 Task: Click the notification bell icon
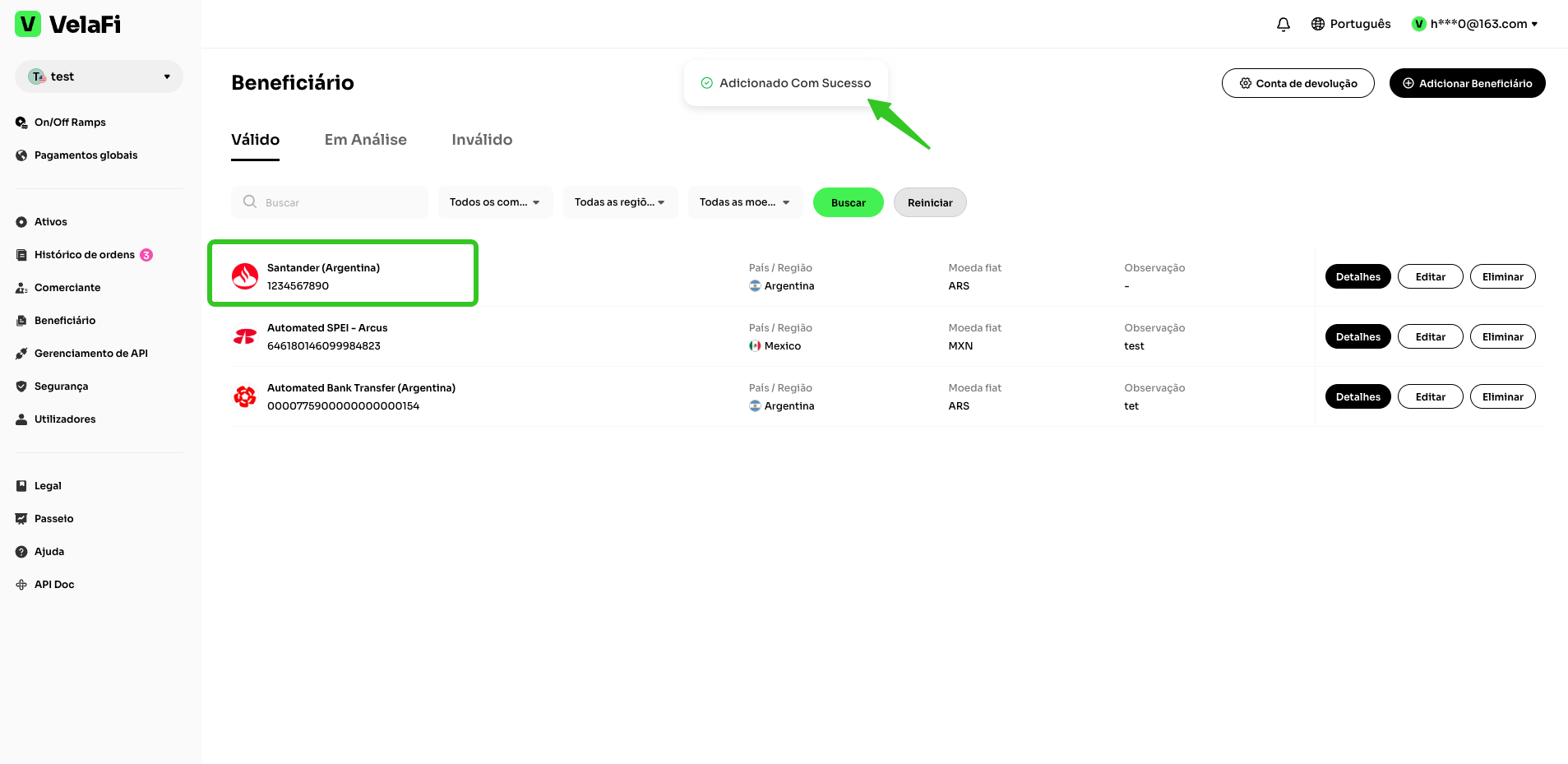click(x=1283, y=25)
